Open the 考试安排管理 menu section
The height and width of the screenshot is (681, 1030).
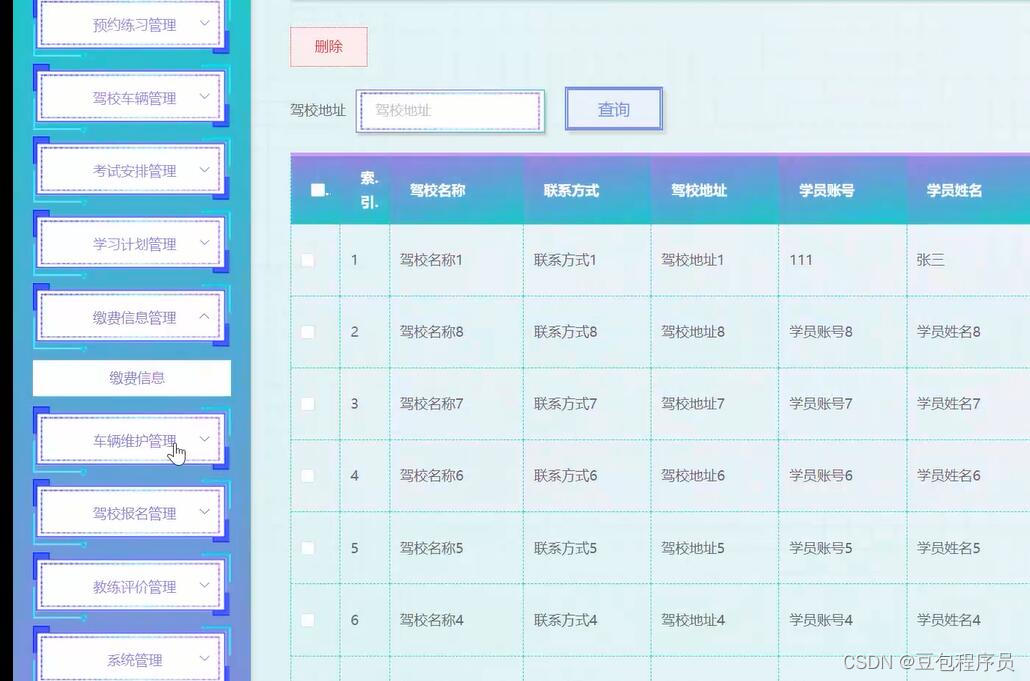click(x=129, y=170)
